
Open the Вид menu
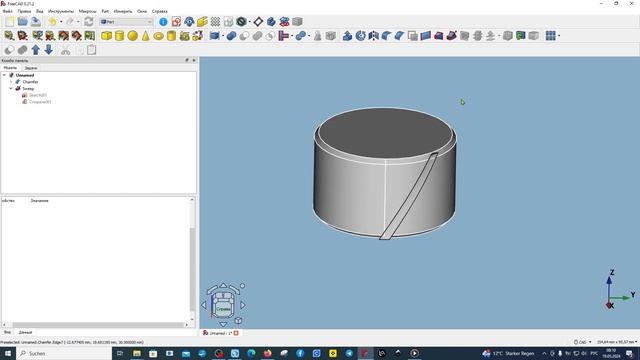pos(39,11)
